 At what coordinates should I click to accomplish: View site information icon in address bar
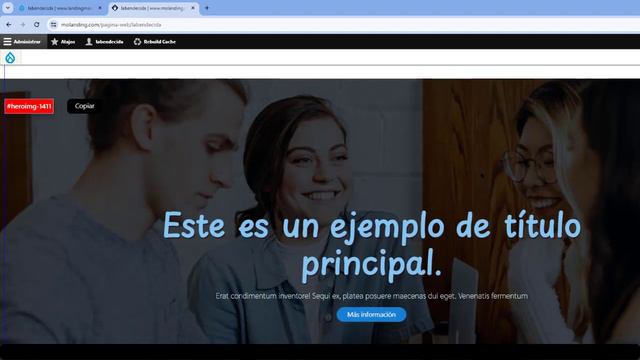[x=53, y=25]
